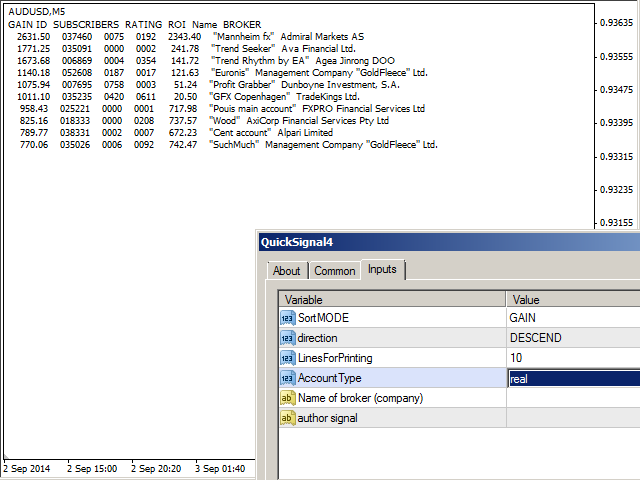Viewport: 640px width, 480px height.
Task: Click the Profit Grabber signal row
Action: point(208,84)
